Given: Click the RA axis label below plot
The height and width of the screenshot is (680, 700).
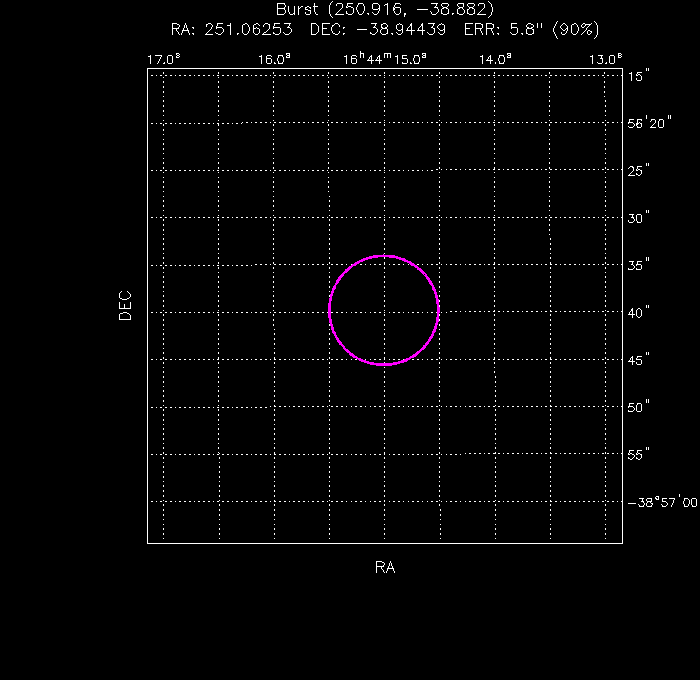Looking at the screenshot, I should 385,567.
